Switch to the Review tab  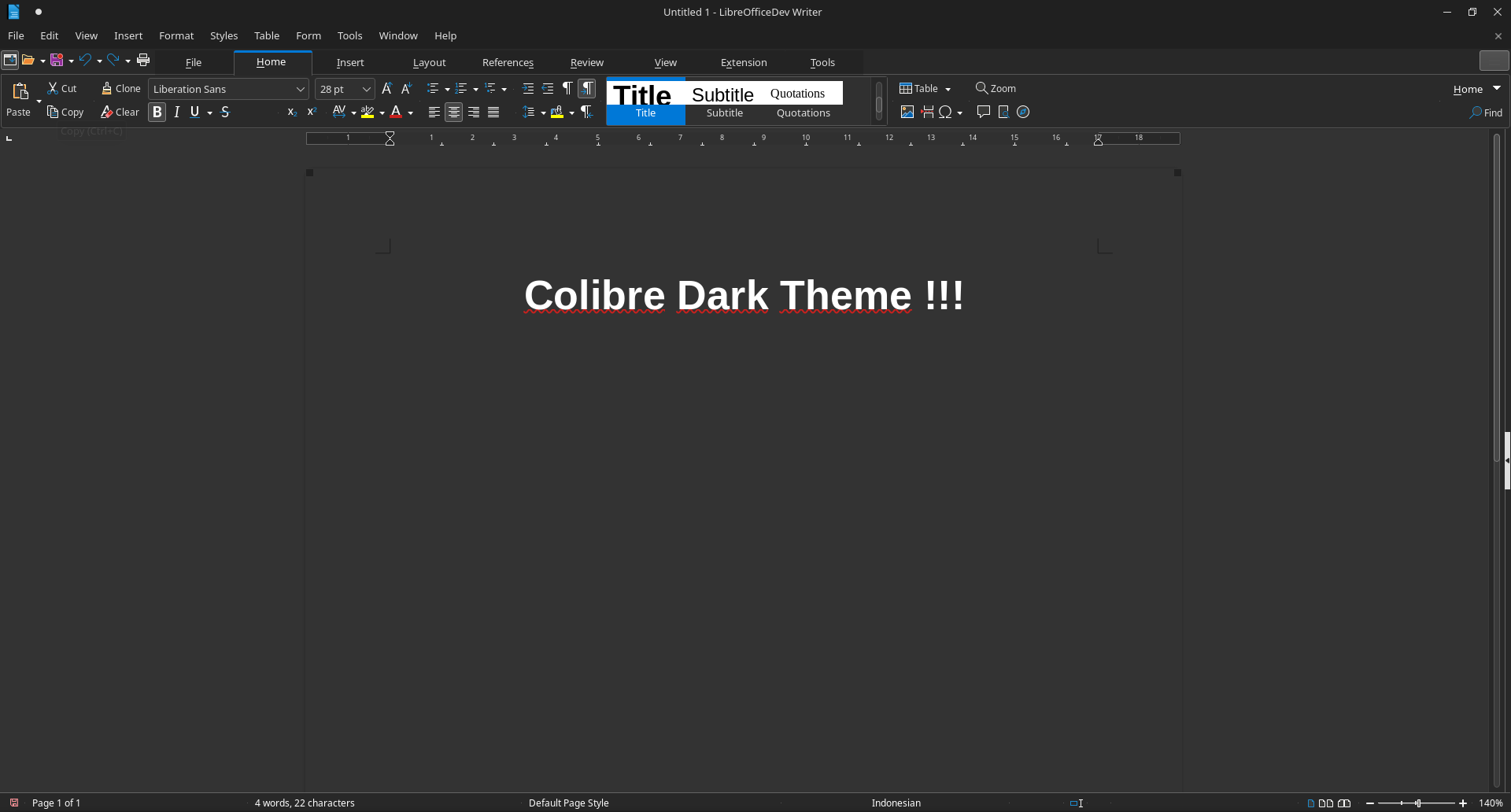tap(587, 62)
